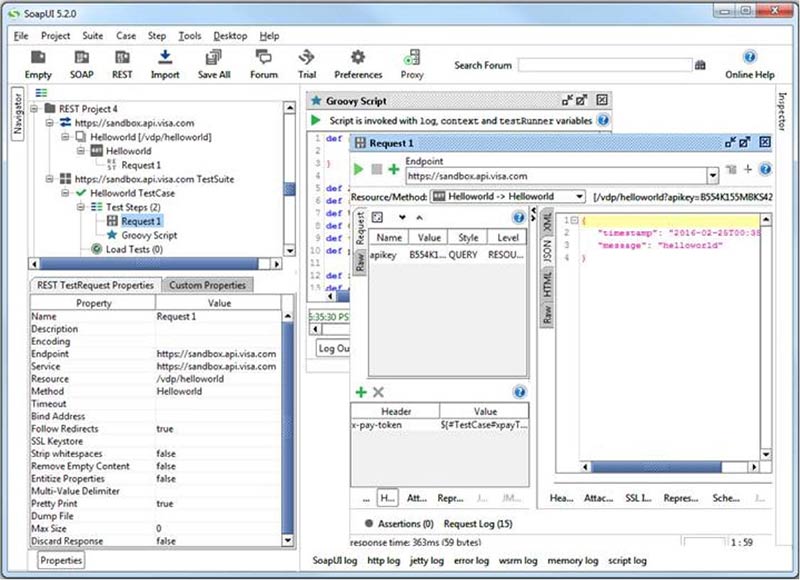Screen dimensions: 800x580
Task: Open the Endpoint dropdown arrow
Action: click(712, 176)
